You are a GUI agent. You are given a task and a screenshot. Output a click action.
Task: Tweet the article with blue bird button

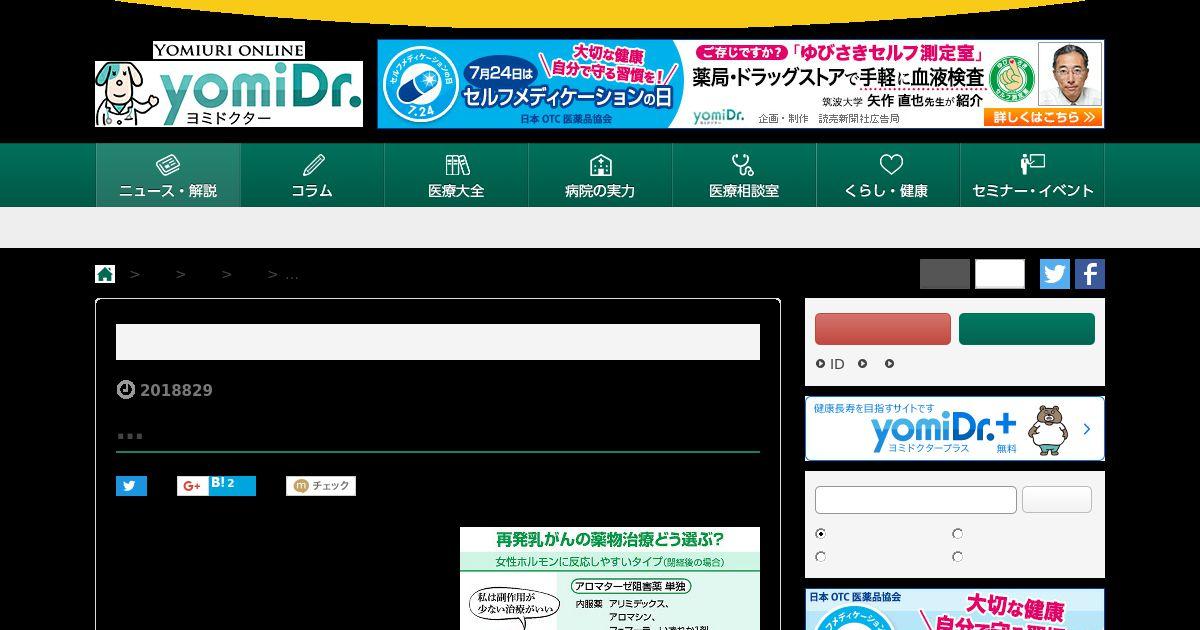point(131,486)
